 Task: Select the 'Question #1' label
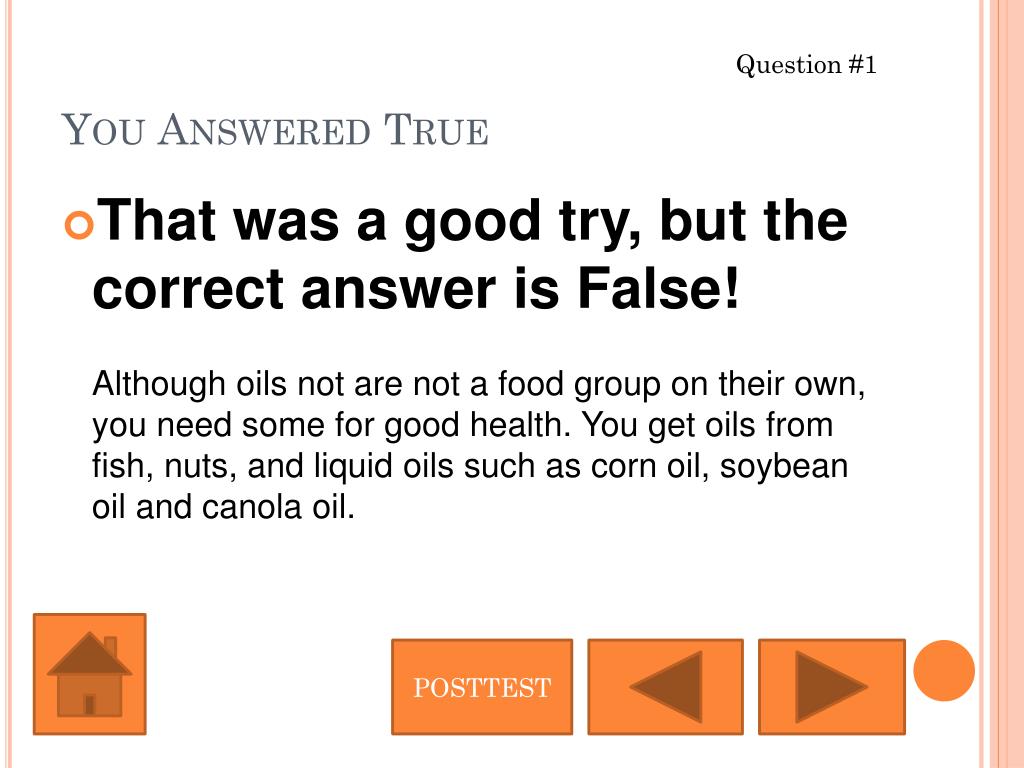coord(806,65)
